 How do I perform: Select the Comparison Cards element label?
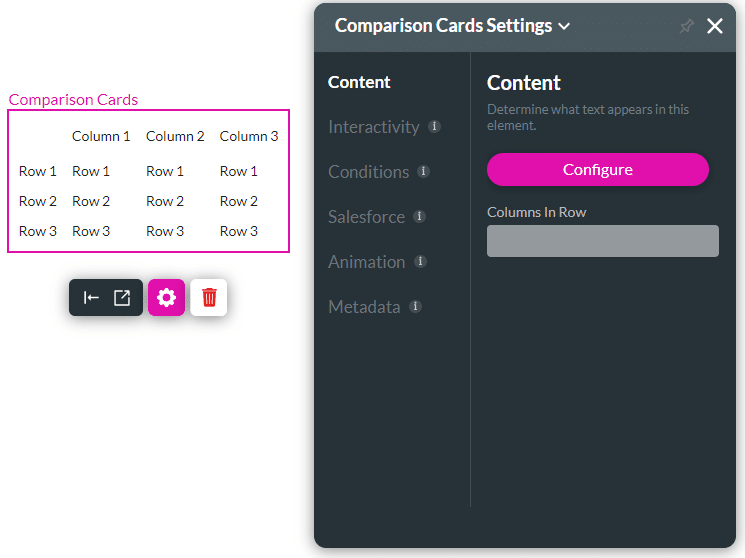click(x=73, y=100)
